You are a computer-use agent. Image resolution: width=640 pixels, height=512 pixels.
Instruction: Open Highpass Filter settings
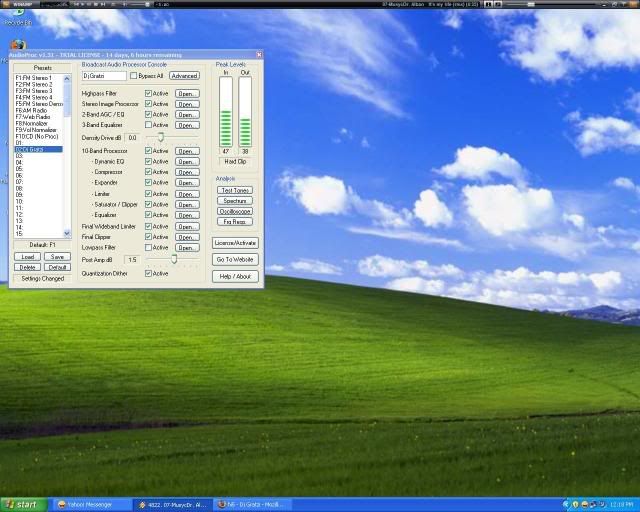(x=187, y=93)
